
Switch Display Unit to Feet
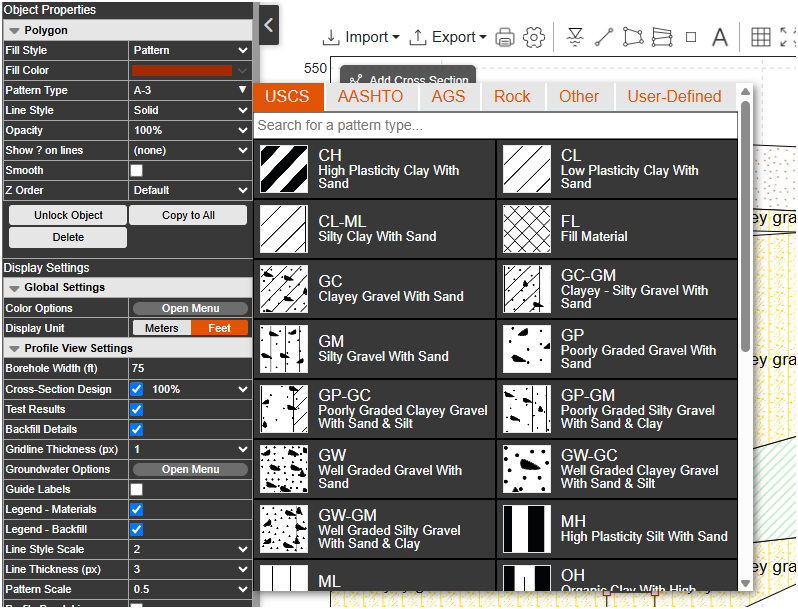219,328
